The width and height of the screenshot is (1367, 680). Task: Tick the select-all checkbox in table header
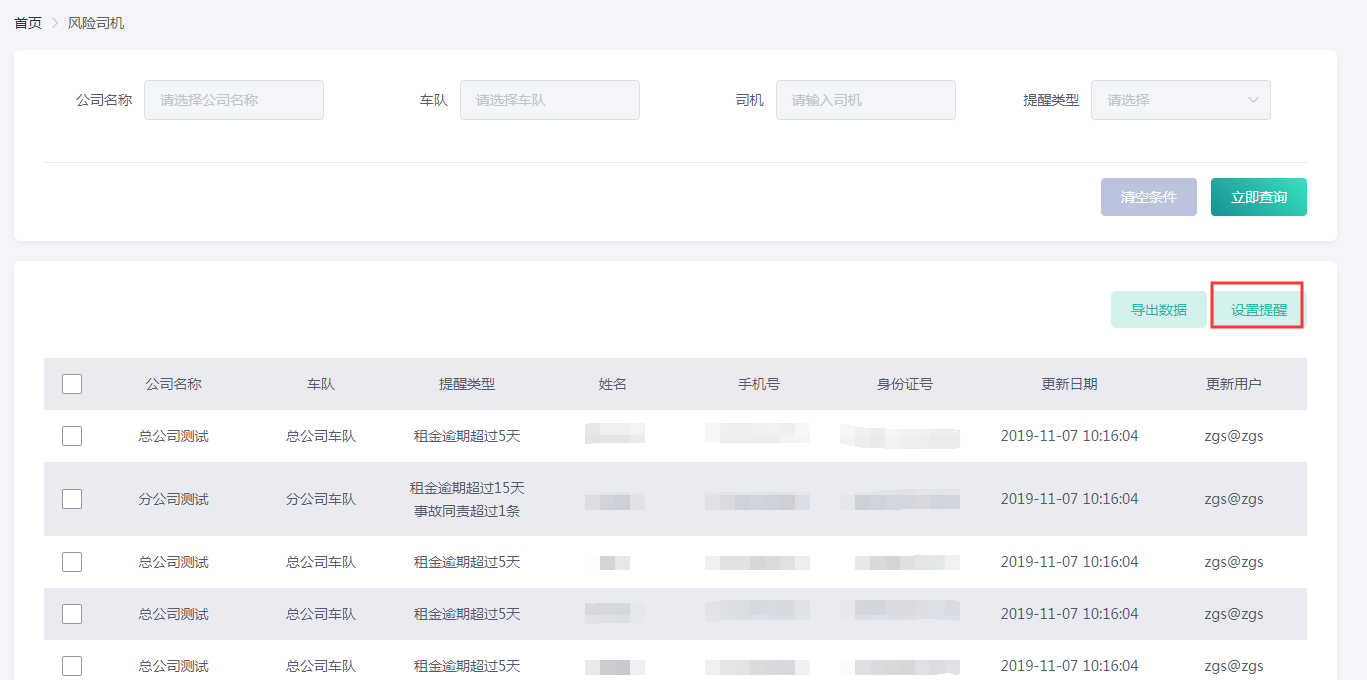[x=72, y=384]
